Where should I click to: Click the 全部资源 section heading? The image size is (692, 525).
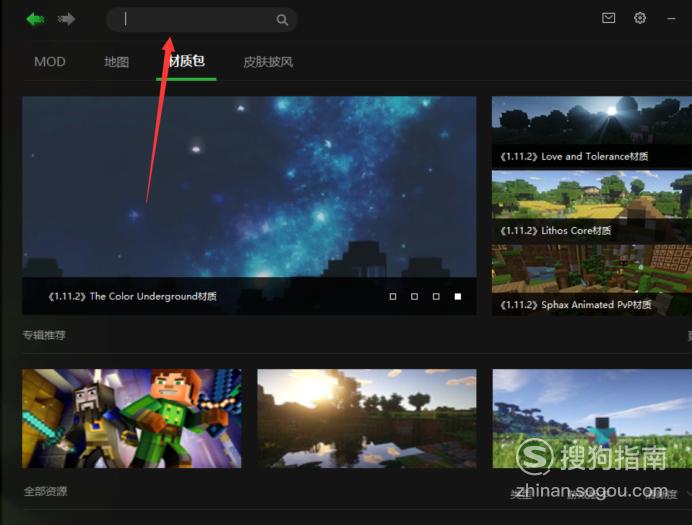coord(45,491)
